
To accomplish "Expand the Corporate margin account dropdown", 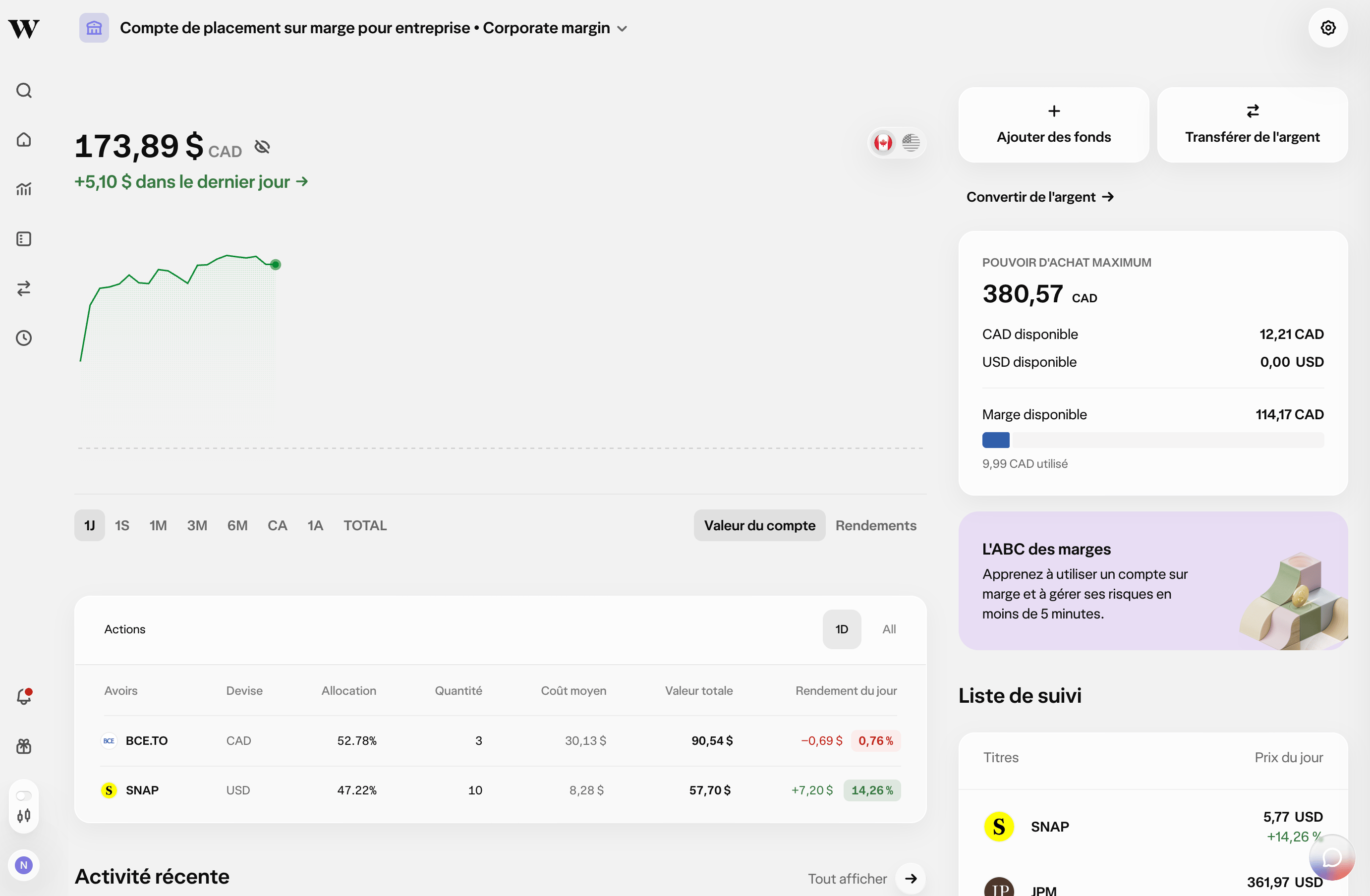I will (622, 28).
